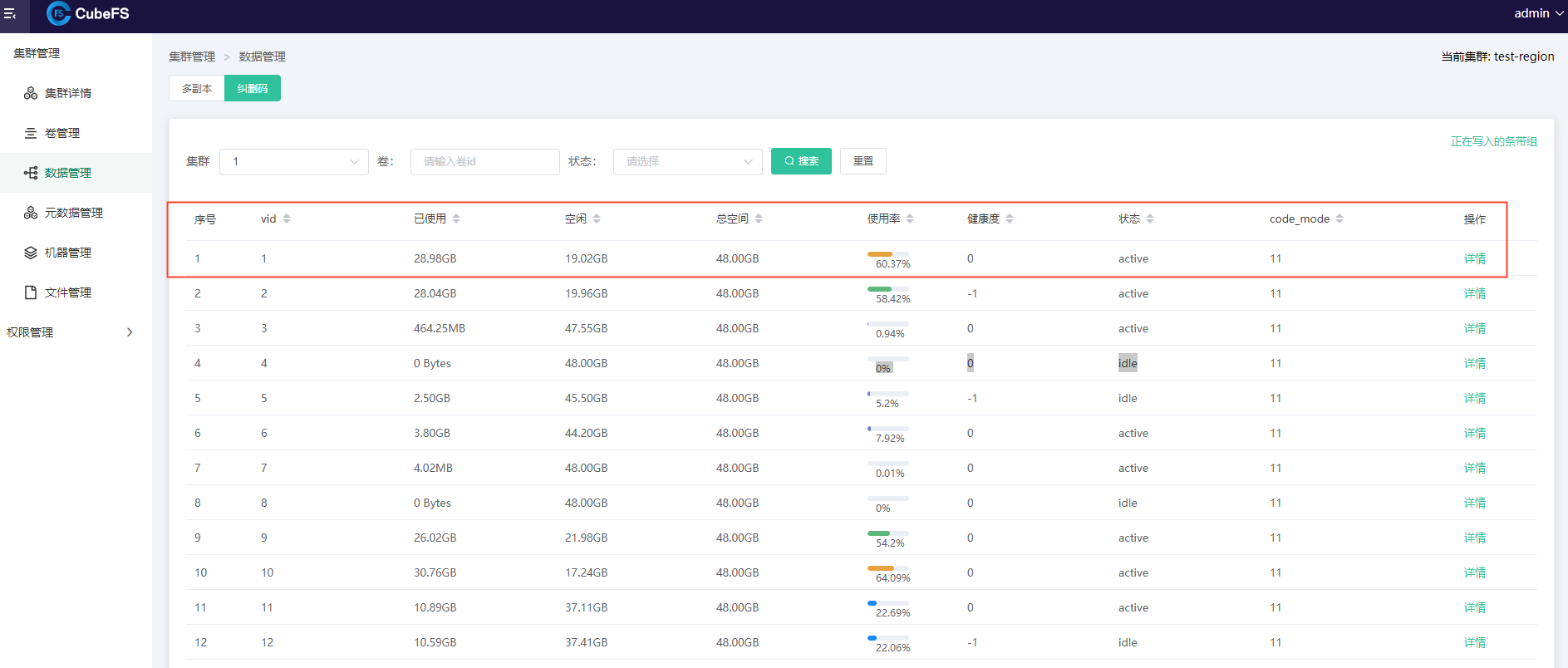Screen dimensions: 1568x668
Task: Open 集群详情 in sidebar
Action: coord(68,93)
